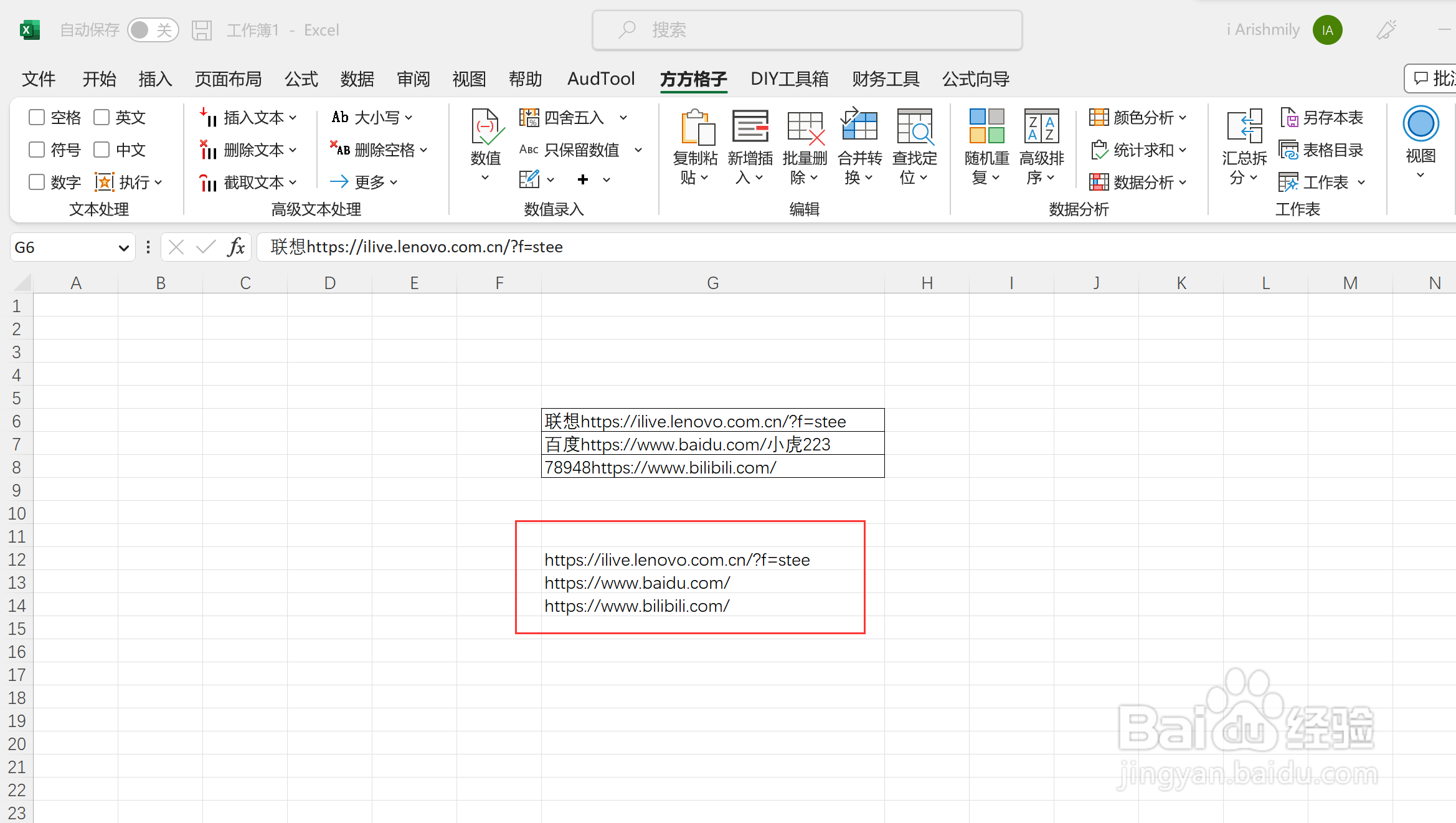The height and width of the screenshot is (823, 1456).
Task: Open 批量删除 batch delete tool
Action: click(805, 148)
